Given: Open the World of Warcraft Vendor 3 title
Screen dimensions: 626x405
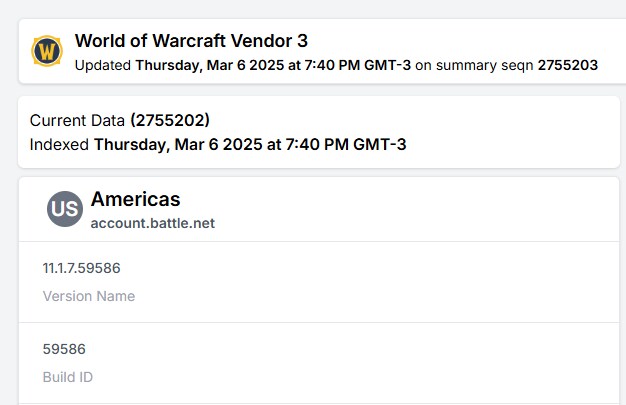Looking at the screenshot, I should pos(191,41).
